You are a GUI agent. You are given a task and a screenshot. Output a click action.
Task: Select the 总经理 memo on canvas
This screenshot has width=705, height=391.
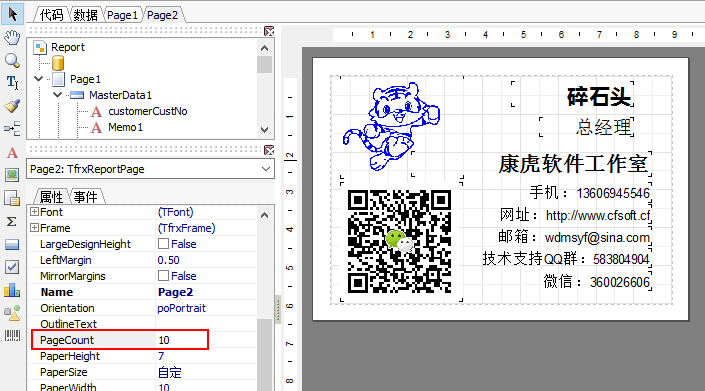click(587, 127)
